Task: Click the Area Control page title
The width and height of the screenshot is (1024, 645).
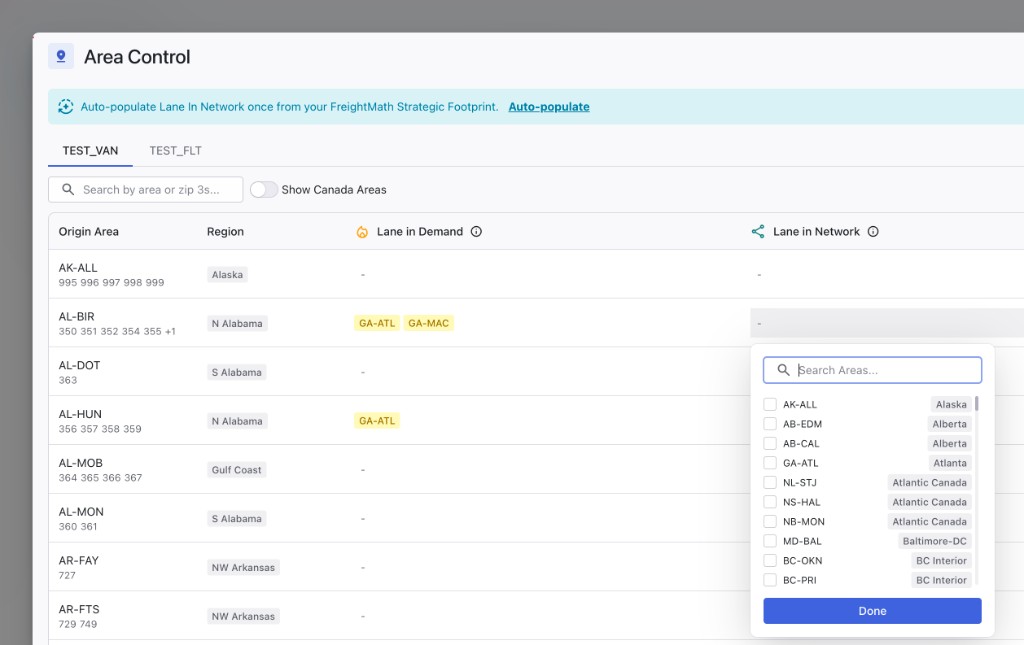Action: pyautogui.click(x=137, y=57)
